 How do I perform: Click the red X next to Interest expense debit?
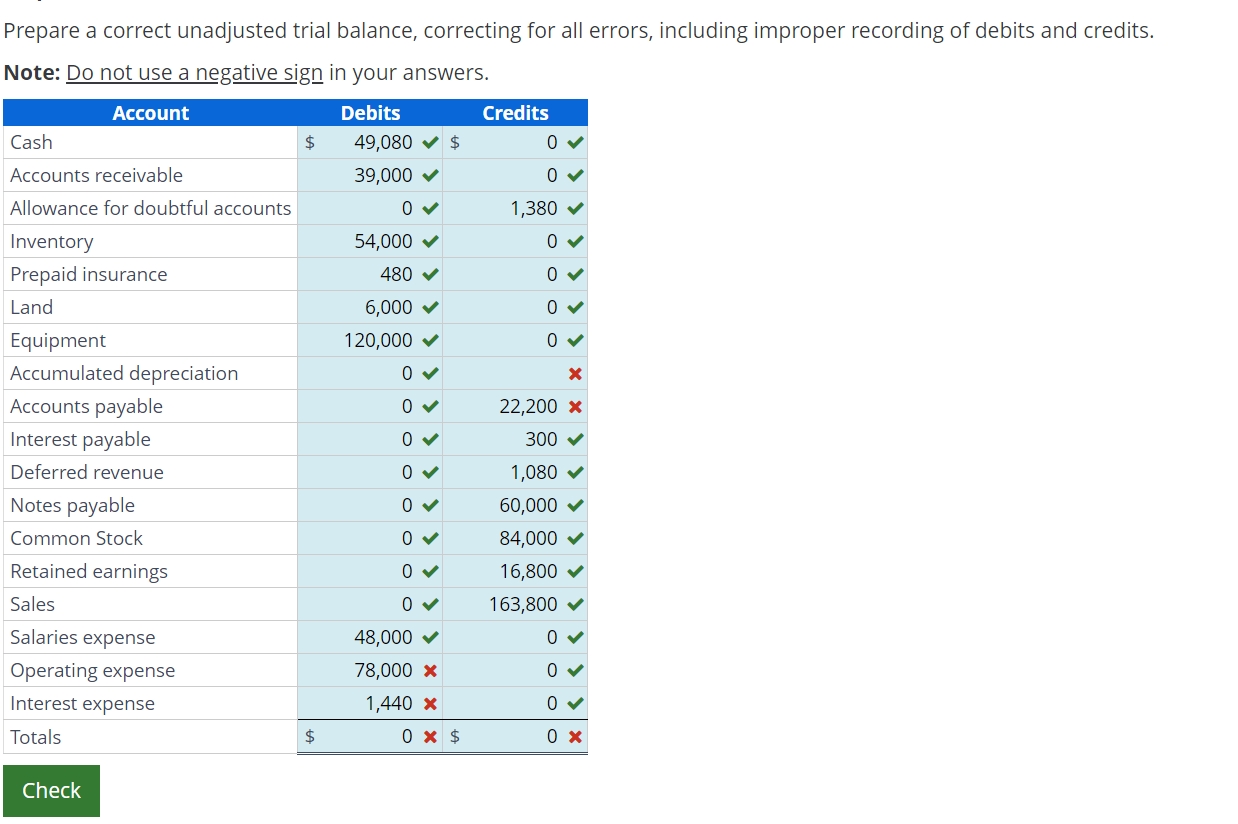point(430,703)
